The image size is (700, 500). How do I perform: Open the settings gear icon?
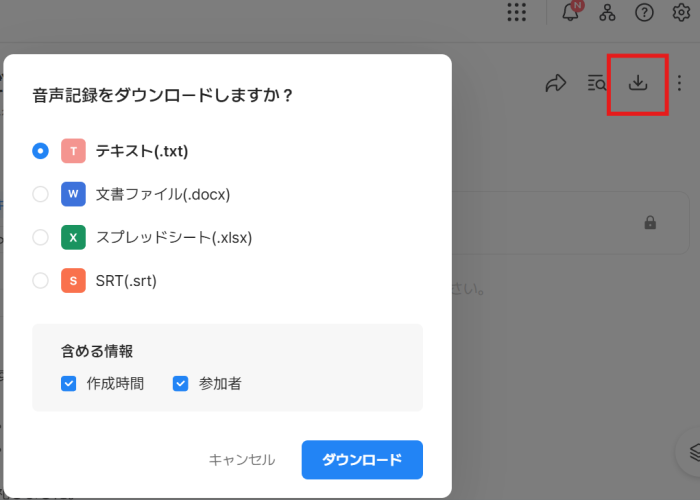pos(683,12)
